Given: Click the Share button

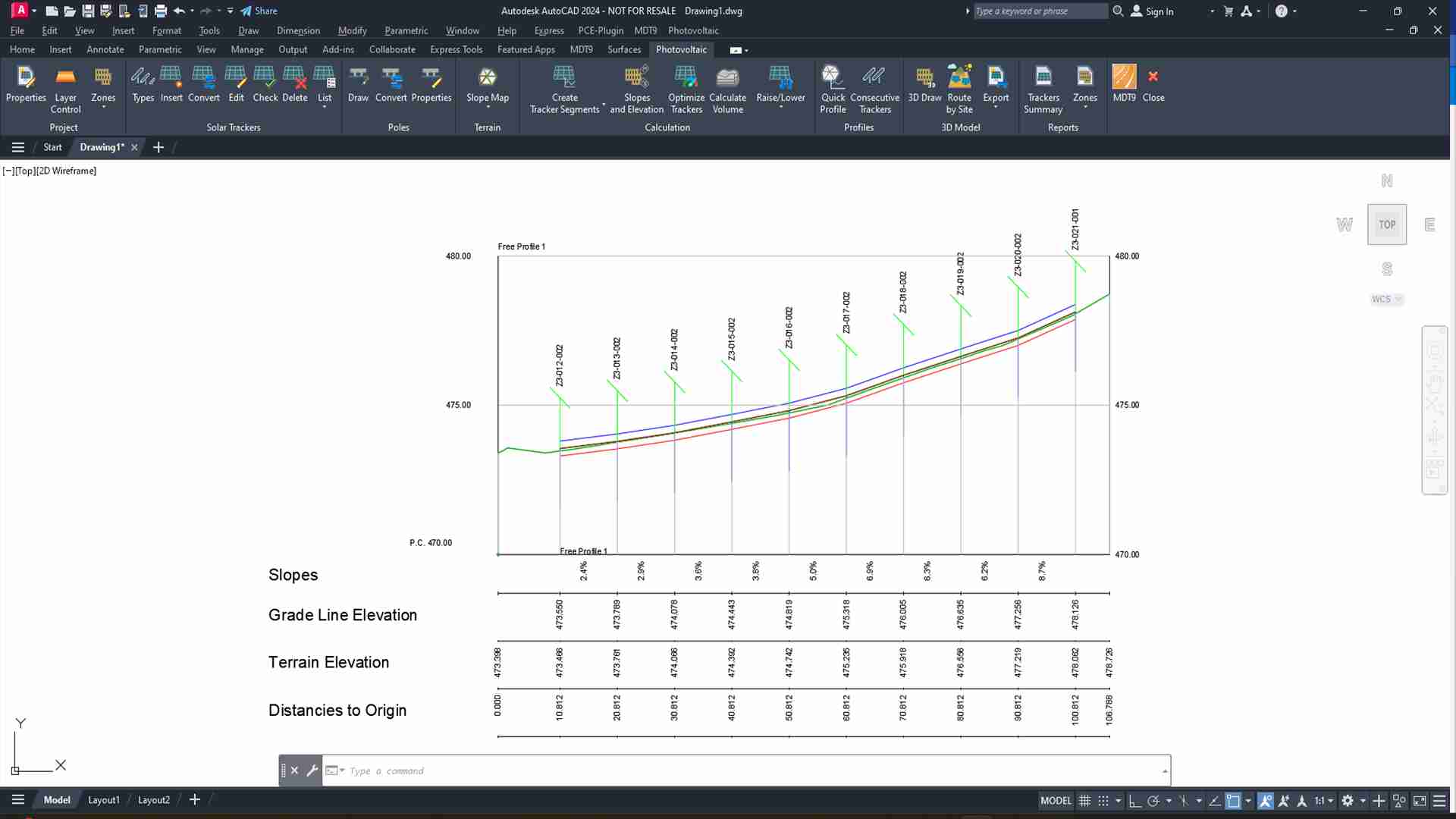Looking at the screenshot, I should point(259,11).
